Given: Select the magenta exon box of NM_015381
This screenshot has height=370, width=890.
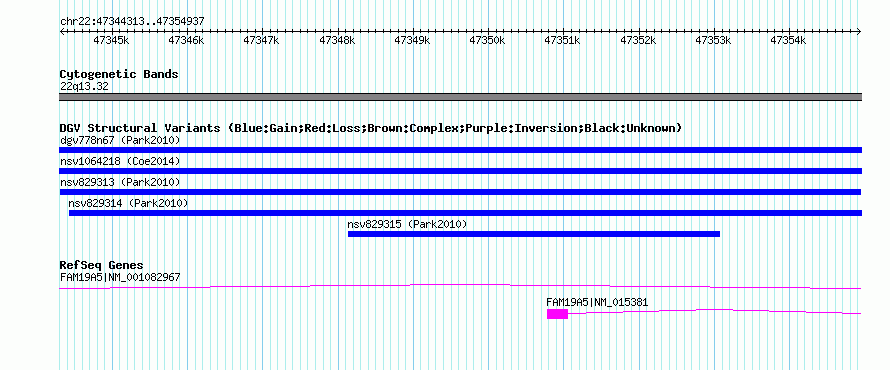Looking at the screenshot, I should [557, 314].
